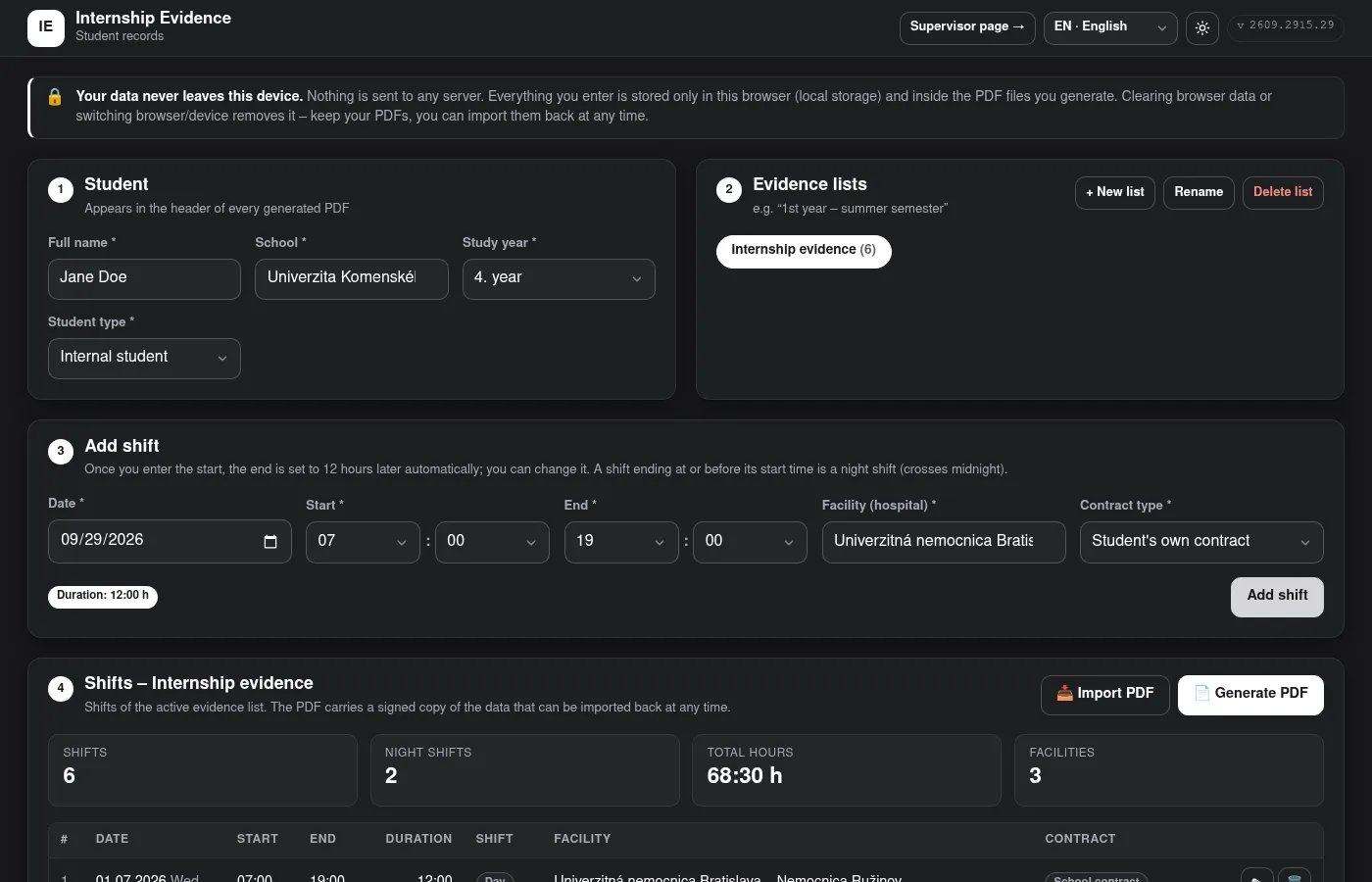
Task: Import a PDF file
Action: point(1104,695)
